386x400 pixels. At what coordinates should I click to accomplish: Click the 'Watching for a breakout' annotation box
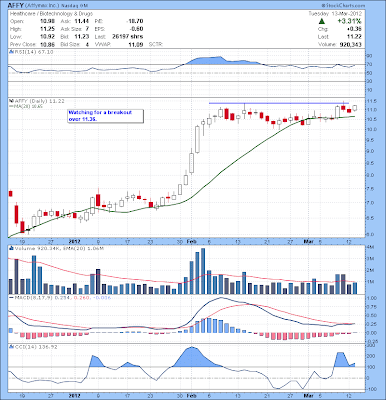point(106,116)
